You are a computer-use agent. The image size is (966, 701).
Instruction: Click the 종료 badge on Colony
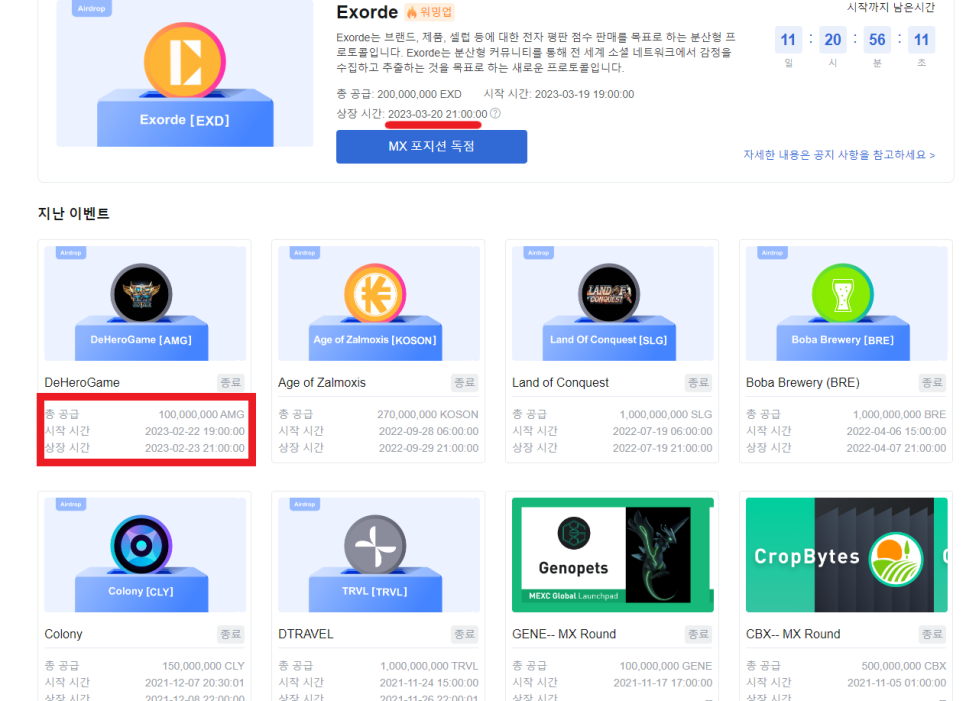tap(231, 634)
